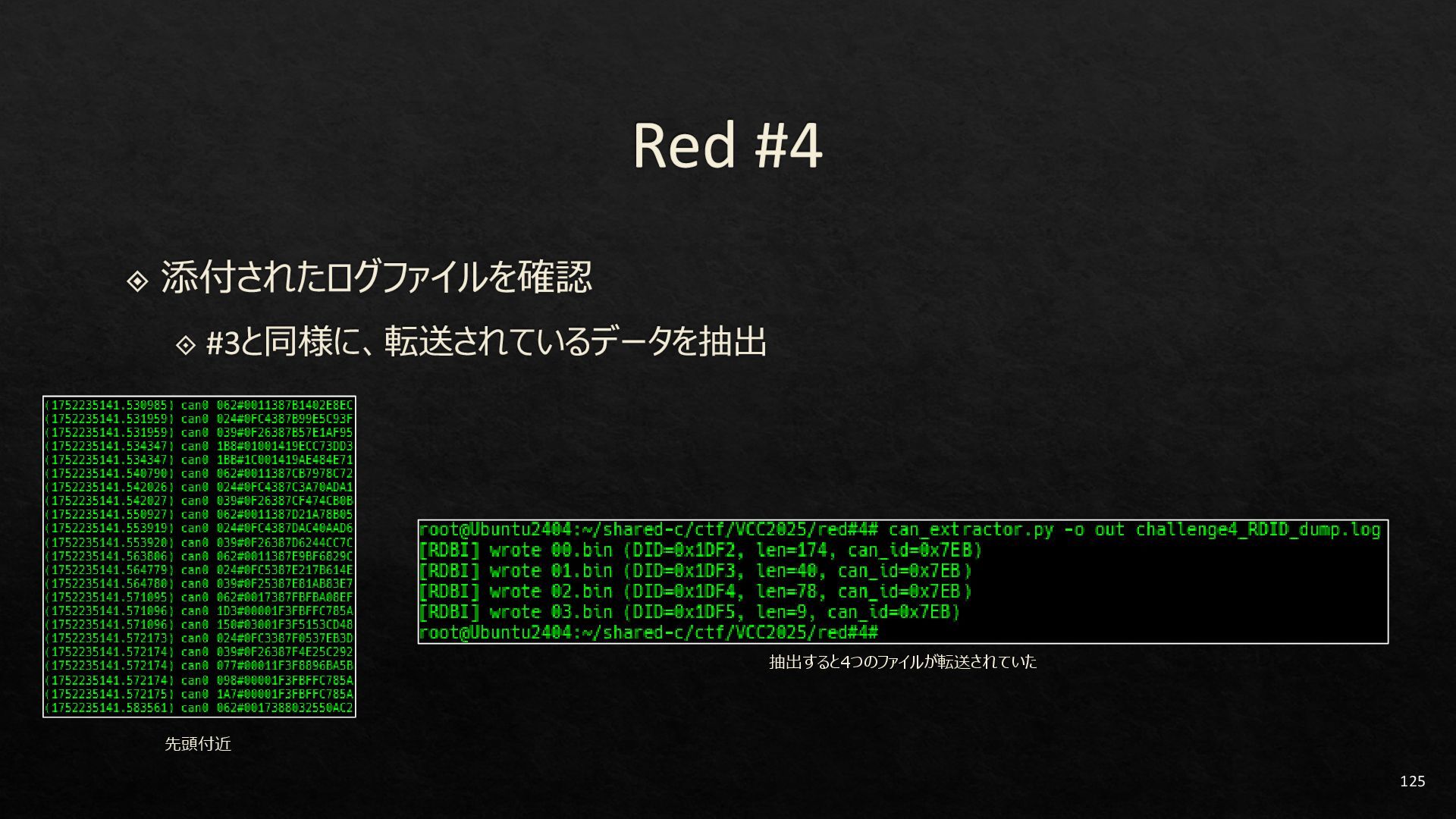Click the CAN log dump screenshot
The image size is (1456, 819).
pyautogui.click(x=199, y=556)
